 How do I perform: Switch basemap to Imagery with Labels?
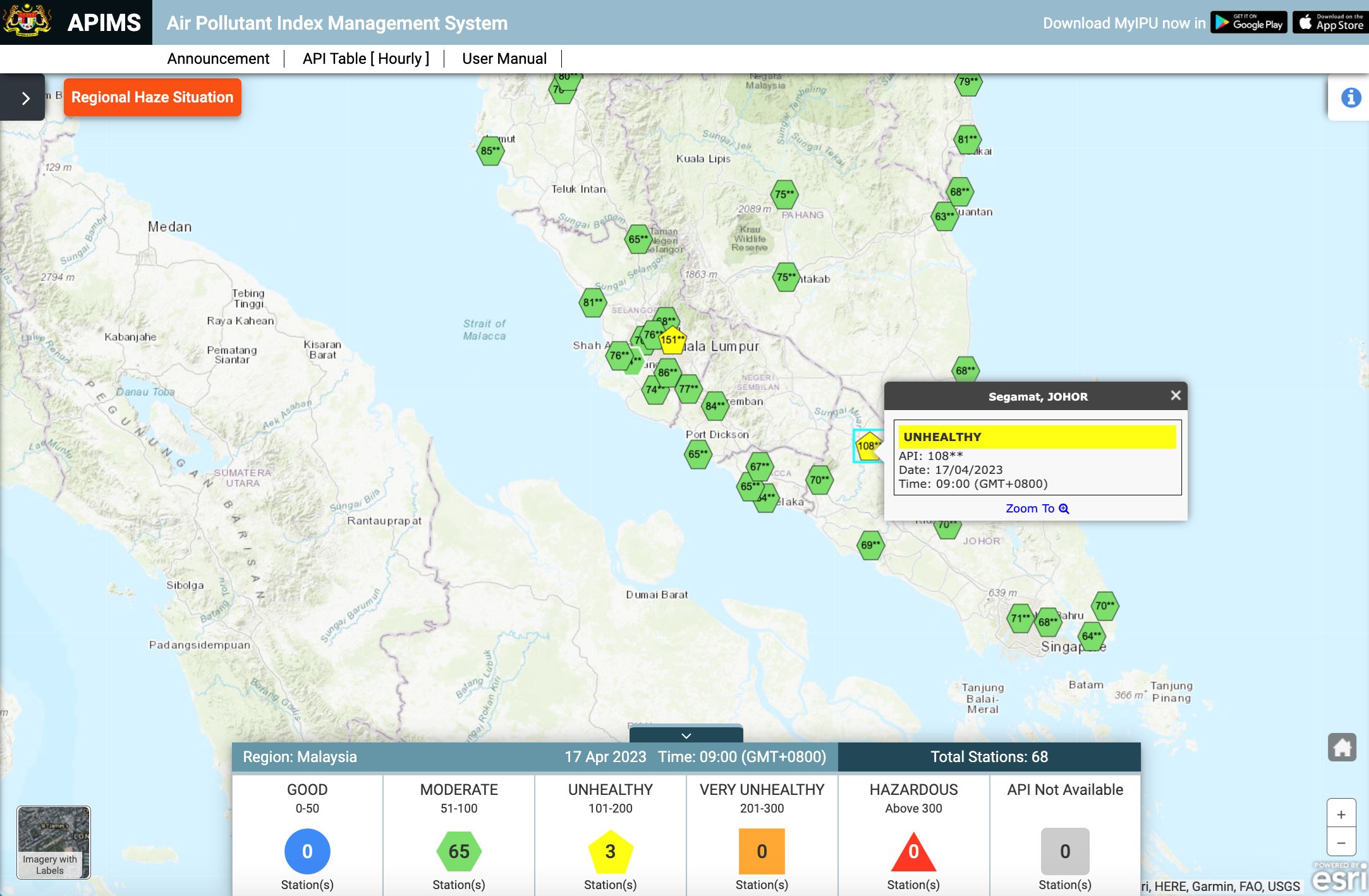pyautogui.click(x=53, y=842)
